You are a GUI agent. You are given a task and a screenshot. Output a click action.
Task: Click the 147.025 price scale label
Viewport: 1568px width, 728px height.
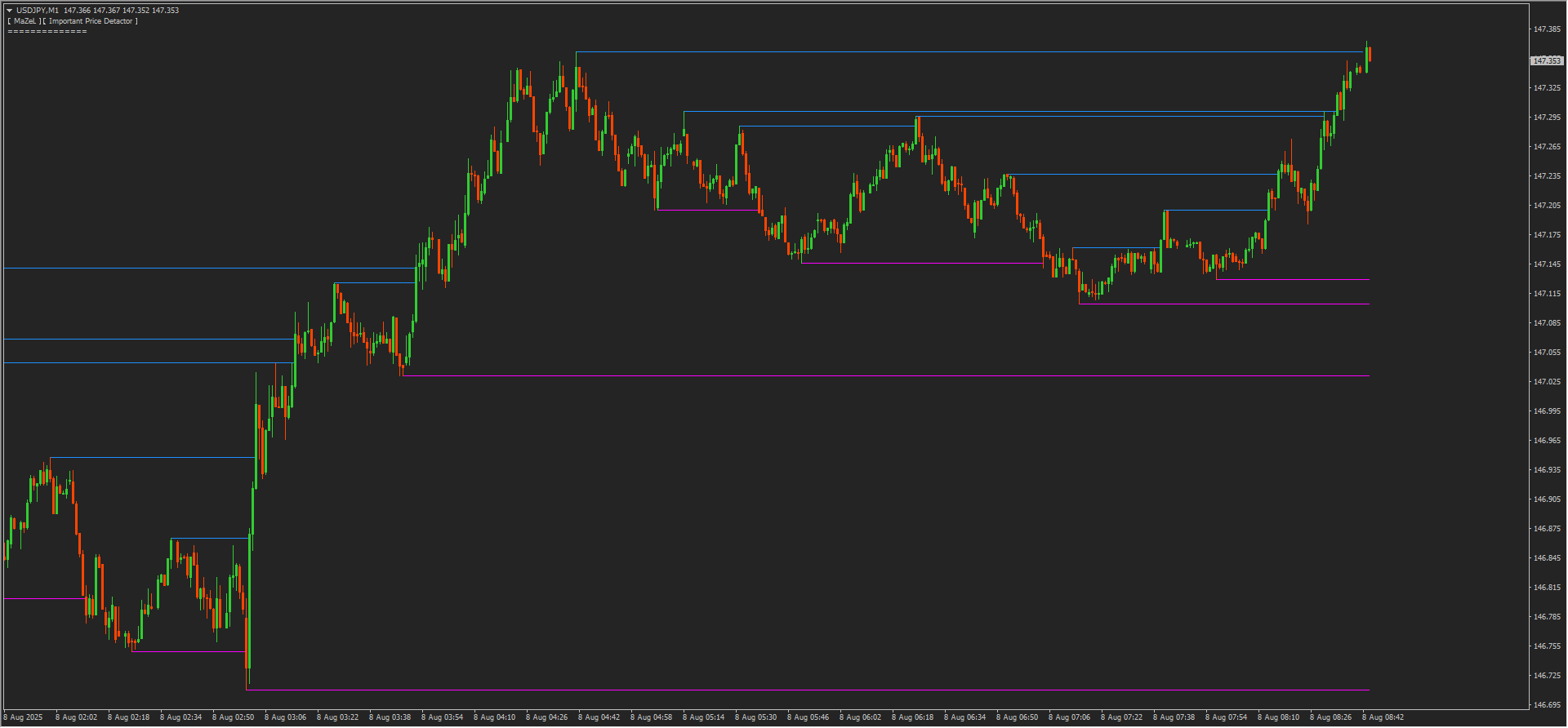coord(1547,382)
